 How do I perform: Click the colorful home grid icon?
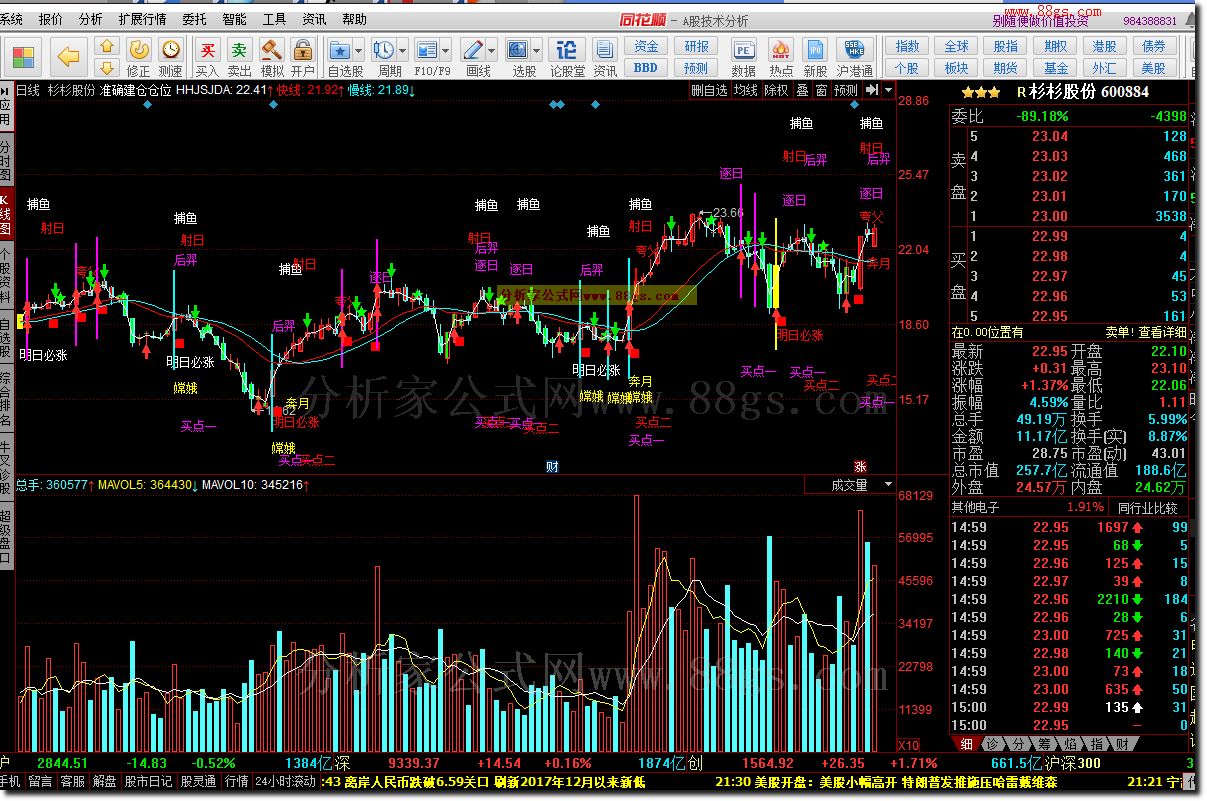point(22,56)
